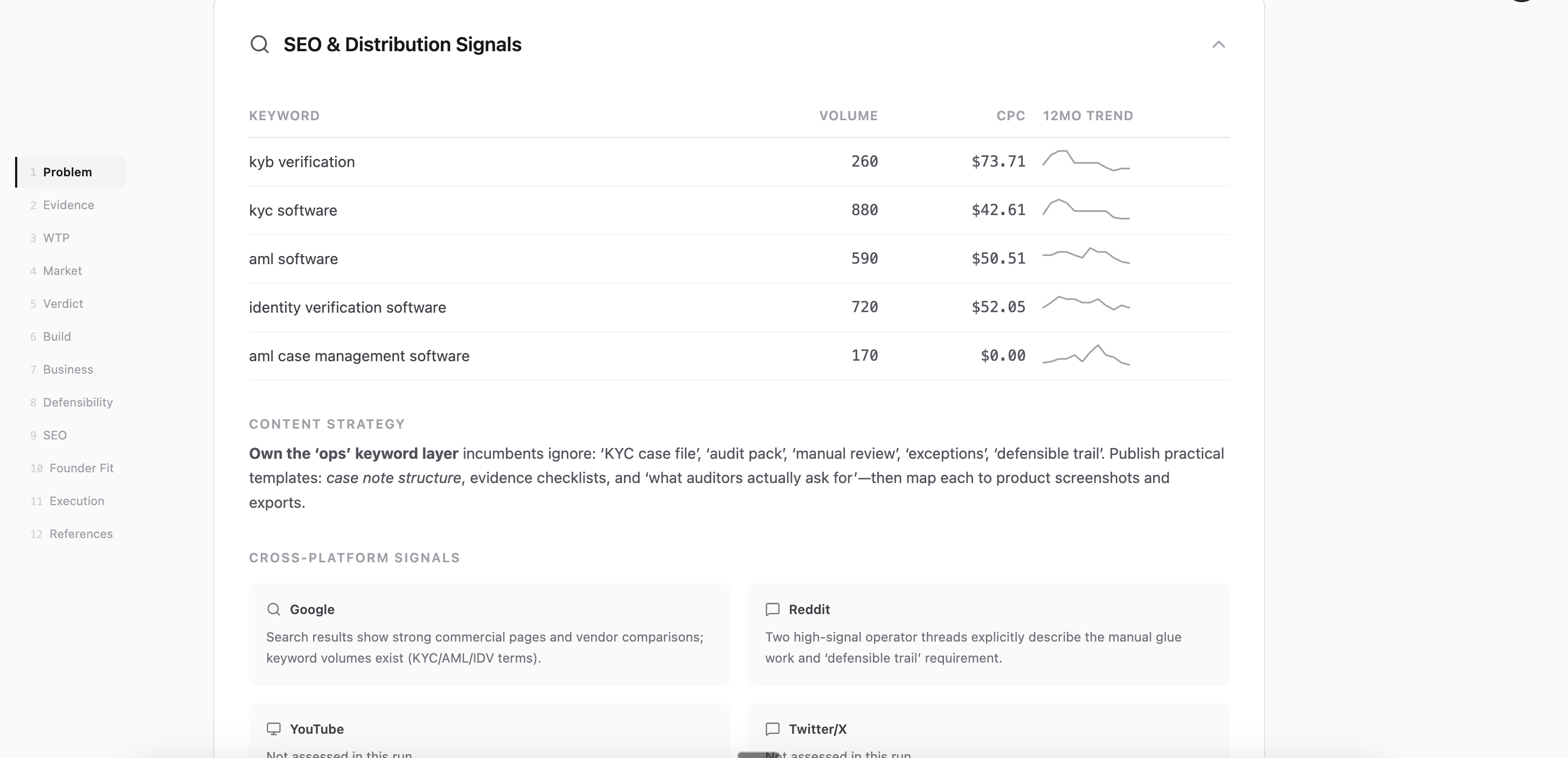
Task: Collapse the SEO & Distribution Signals section
Action: pyautogui.click(x=1218, y=44)
